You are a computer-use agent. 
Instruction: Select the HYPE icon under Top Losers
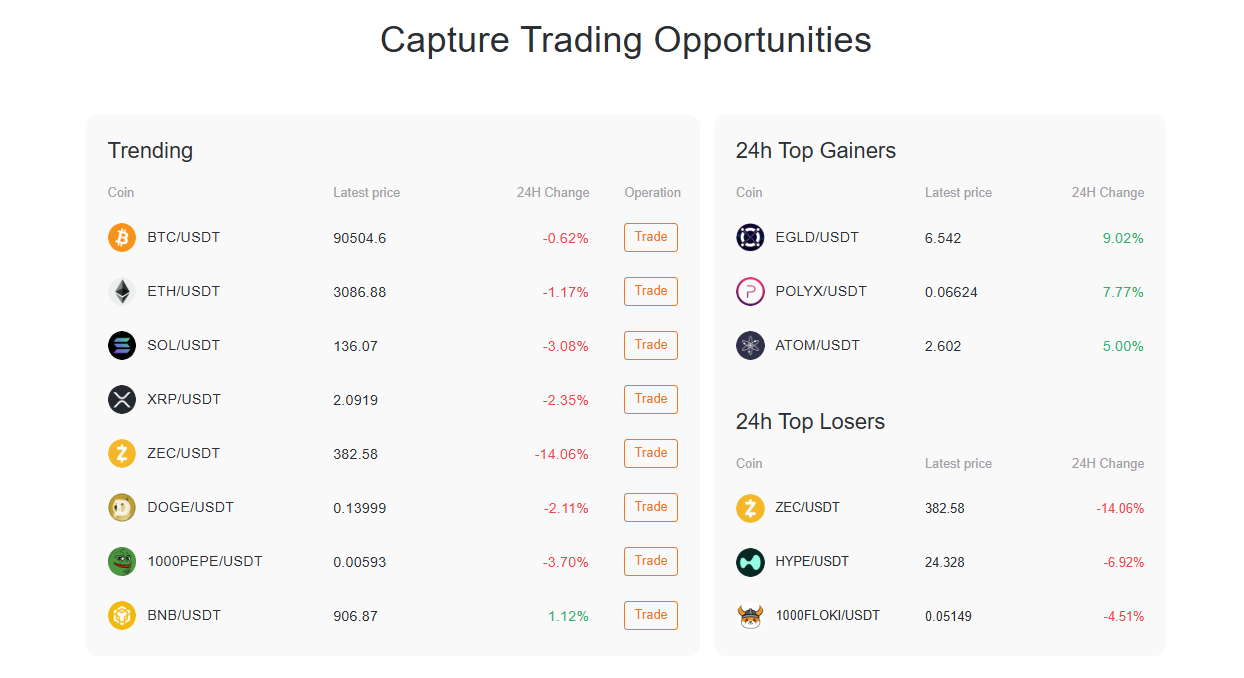click(x=750, y=562)
